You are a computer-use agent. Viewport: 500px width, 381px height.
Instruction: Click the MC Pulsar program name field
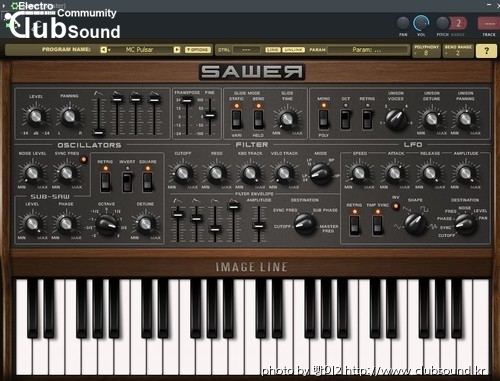coord(140,50)
